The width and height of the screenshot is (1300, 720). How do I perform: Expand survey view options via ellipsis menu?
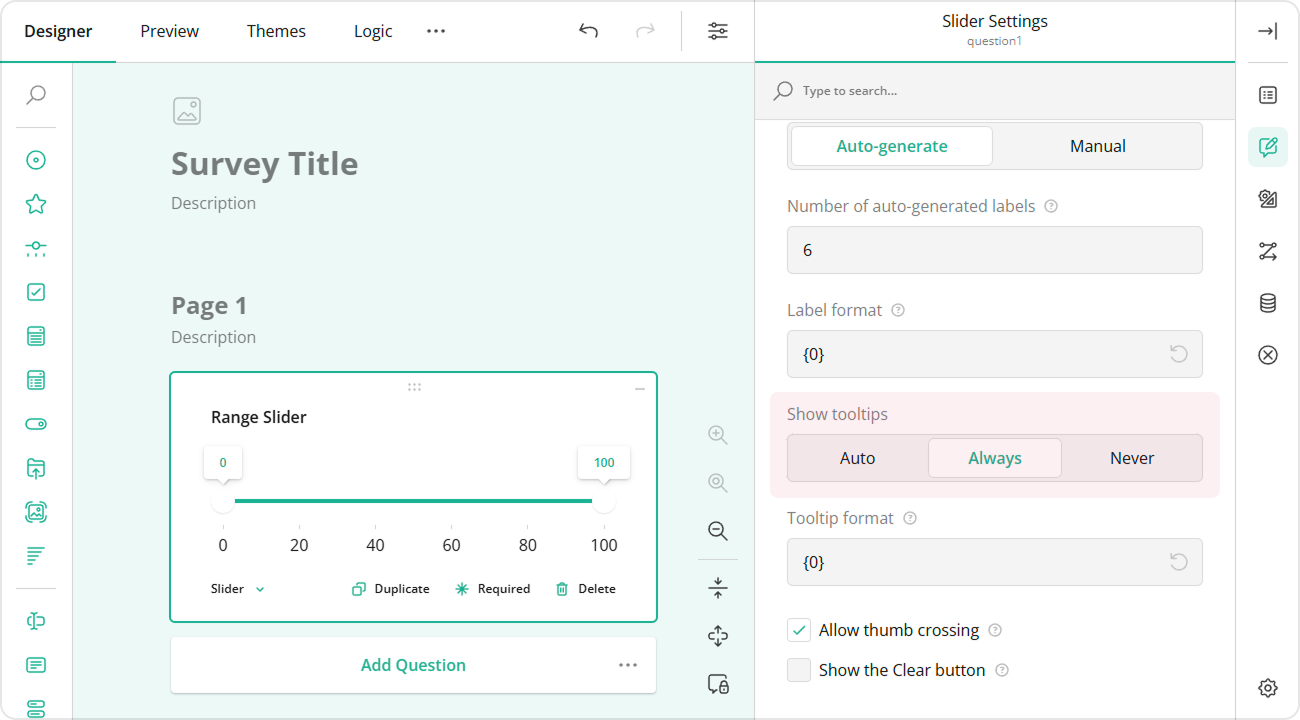coord(435,31)
